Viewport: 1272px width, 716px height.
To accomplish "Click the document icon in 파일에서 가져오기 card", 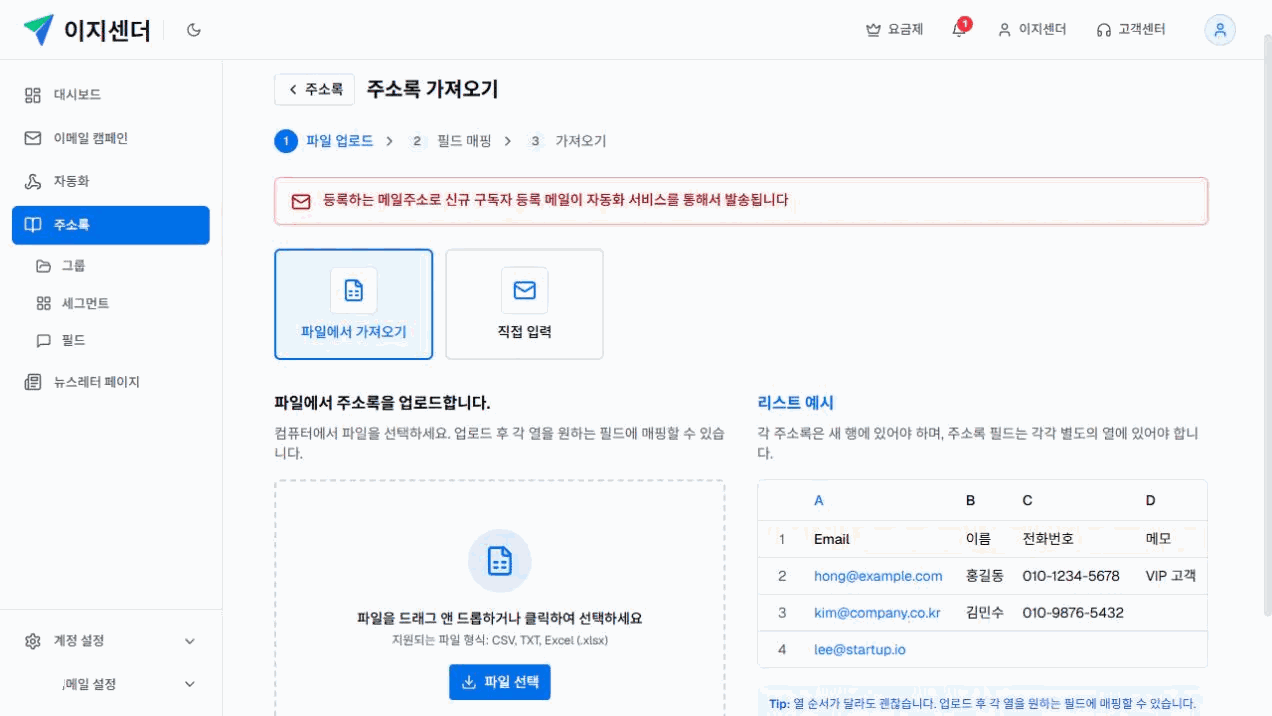I will tap(353, 290).
